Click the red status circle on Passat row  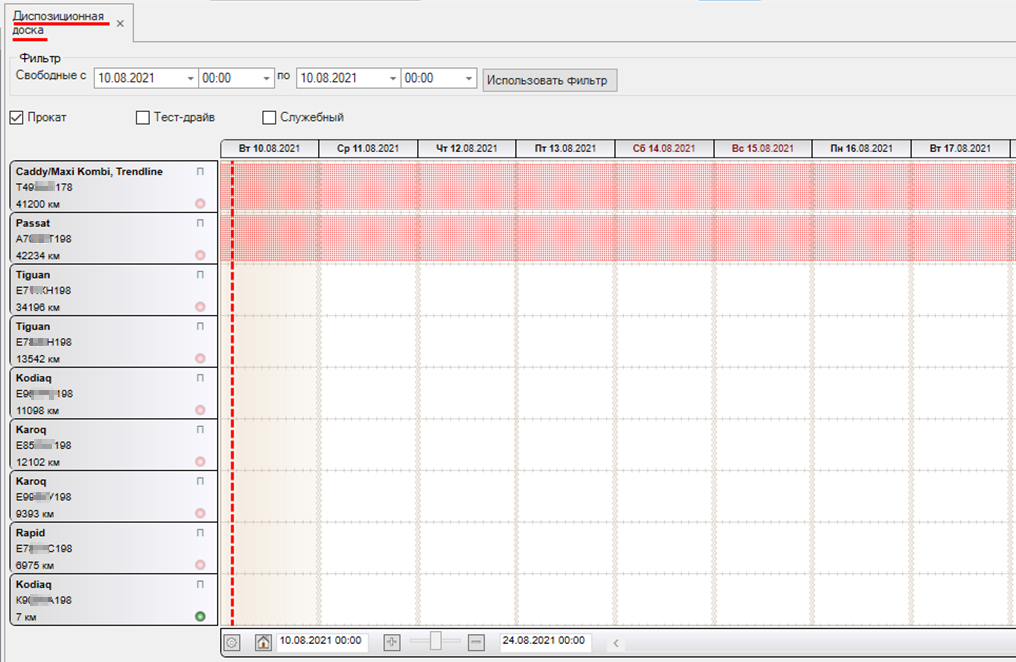(x=200, y=255)
